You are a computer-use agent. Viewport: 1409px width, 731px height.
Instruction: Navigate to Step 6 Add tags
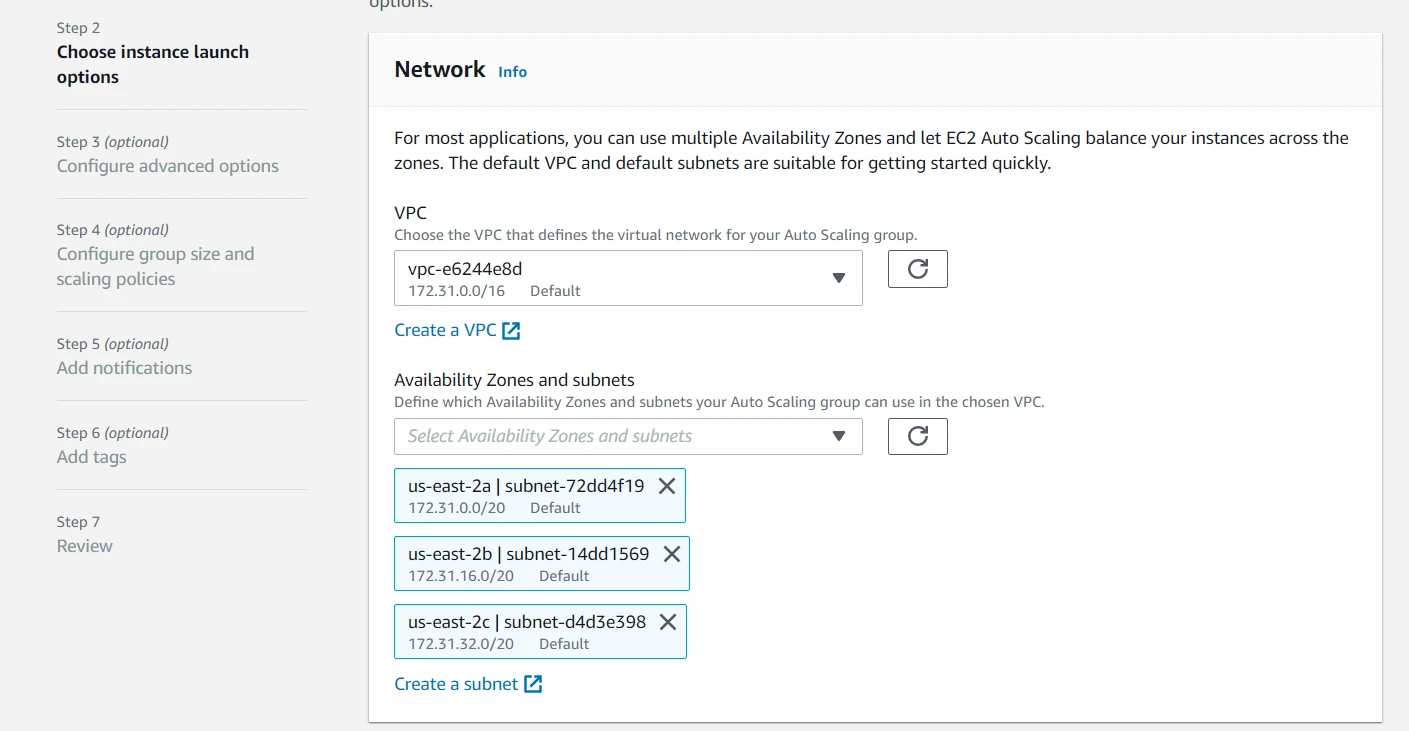90,456
